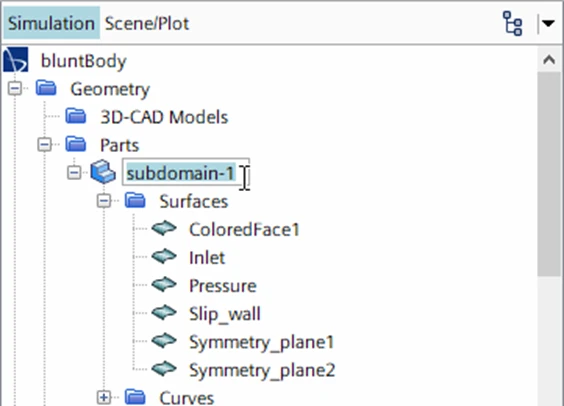Expand the Curves folder
Viewport: 564px width, 406px height.
(x=104, y=397)
